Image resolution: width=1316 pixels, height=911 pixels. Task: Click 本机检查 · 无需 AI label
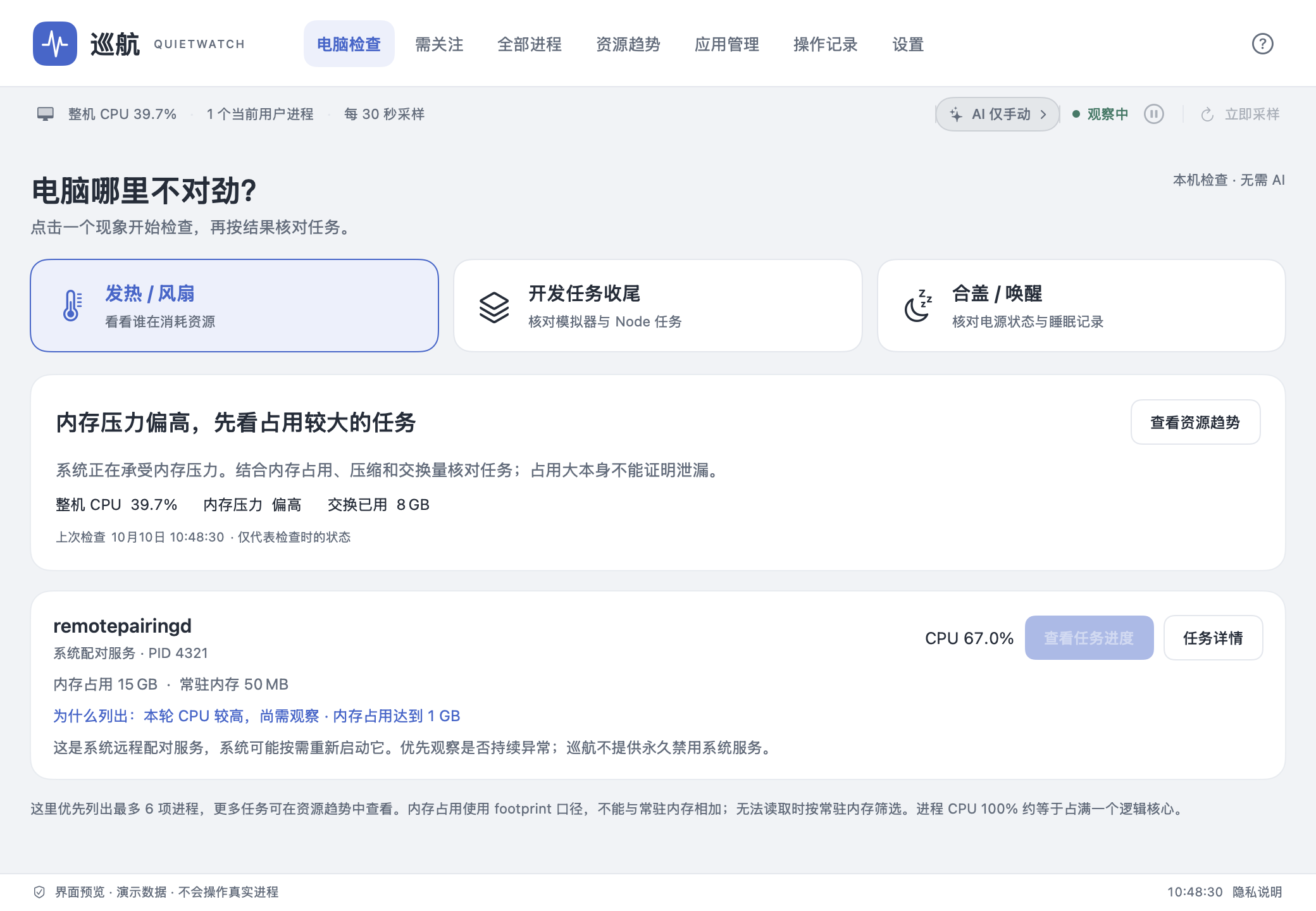1229,180
